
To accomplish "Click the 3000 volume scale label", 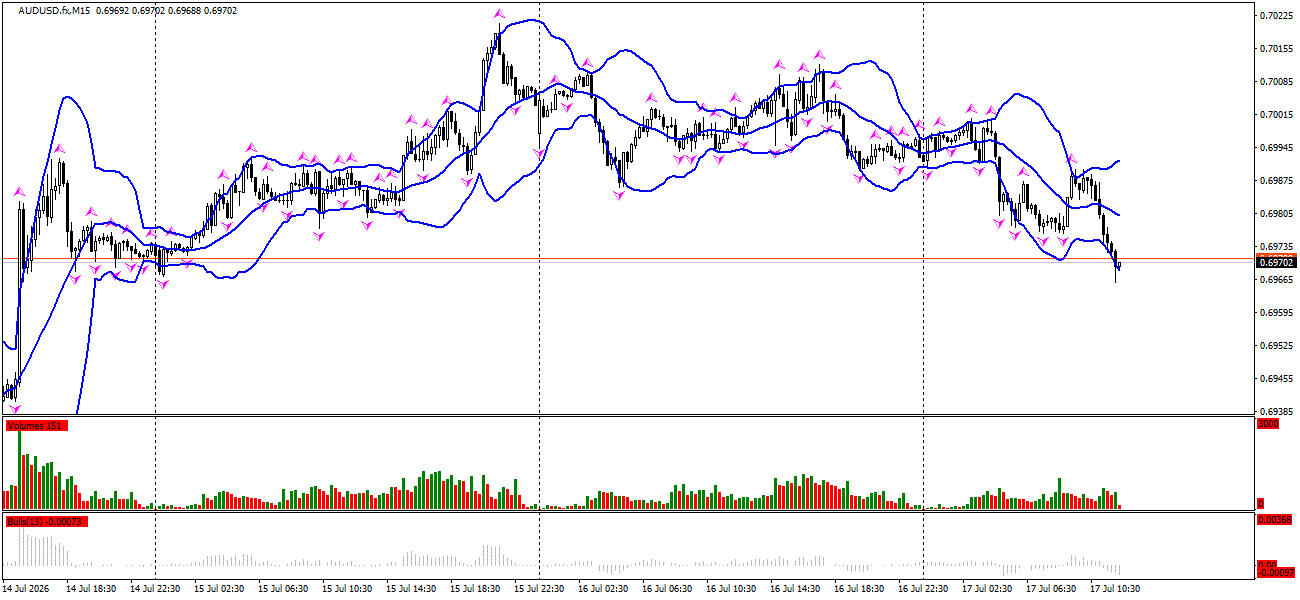I will tap(1268, 423).
